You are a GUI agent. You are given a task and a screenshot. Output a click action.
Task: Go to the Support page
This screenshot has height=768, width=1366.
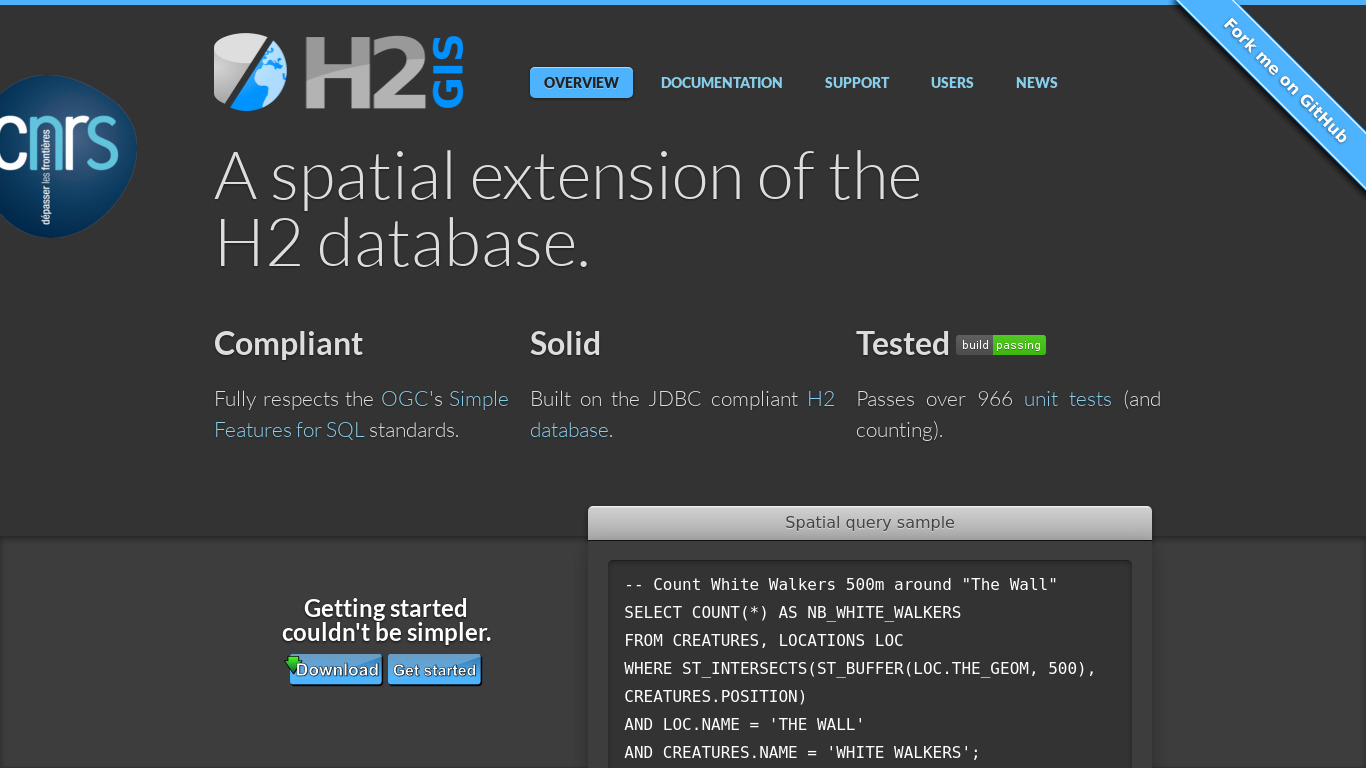click(857, 83)
